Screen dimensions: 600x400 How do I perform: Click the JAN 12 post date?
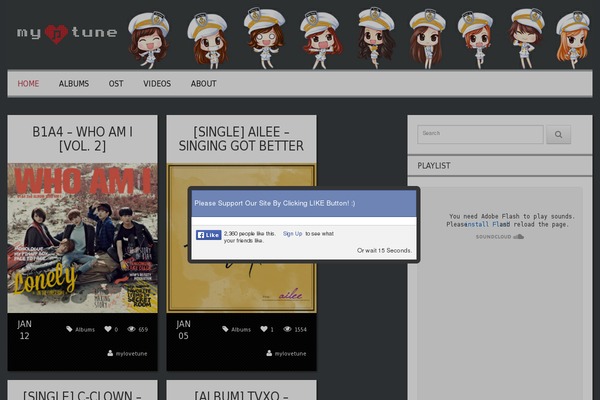[24, 330]
